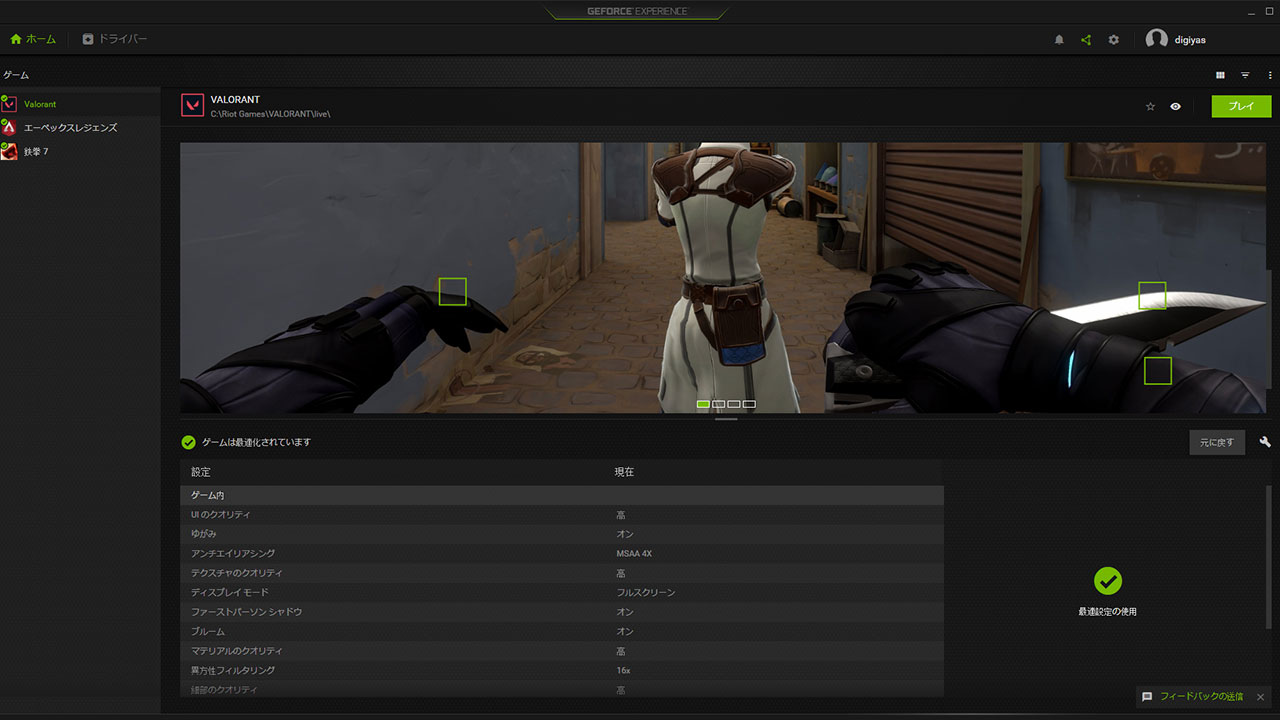This screenshot has width=1280, height=720.
Task: Click the Apex Legends icon in the sidebar
Action: pos(9,128)
